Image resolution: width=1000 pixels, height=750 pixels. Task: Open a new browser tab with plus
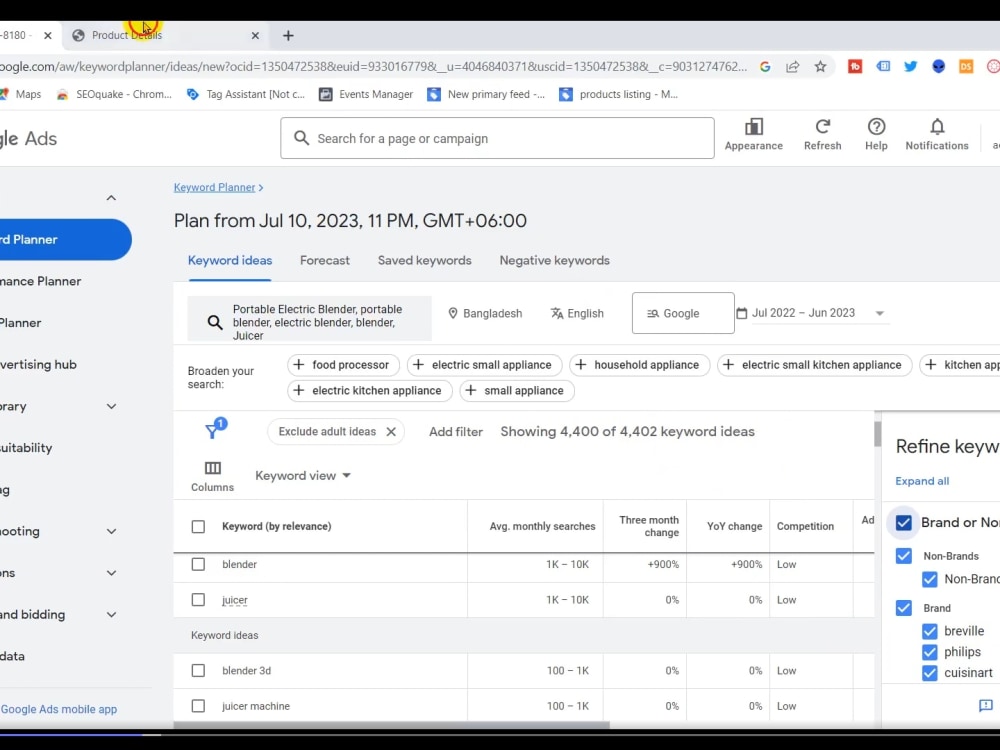[288, 36]
